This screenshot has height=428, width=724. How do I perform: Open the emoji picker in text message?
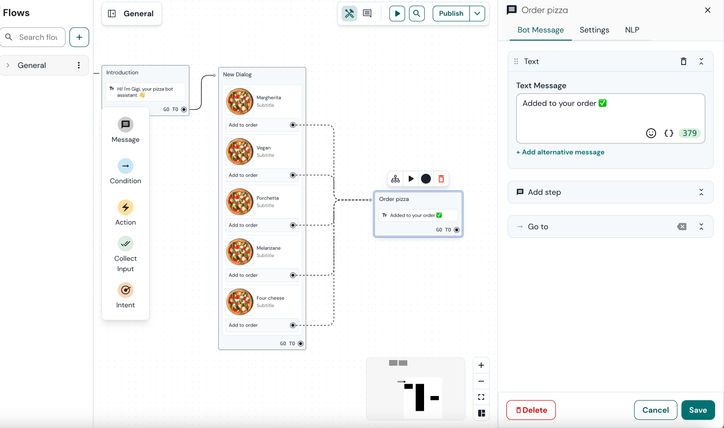651,133
